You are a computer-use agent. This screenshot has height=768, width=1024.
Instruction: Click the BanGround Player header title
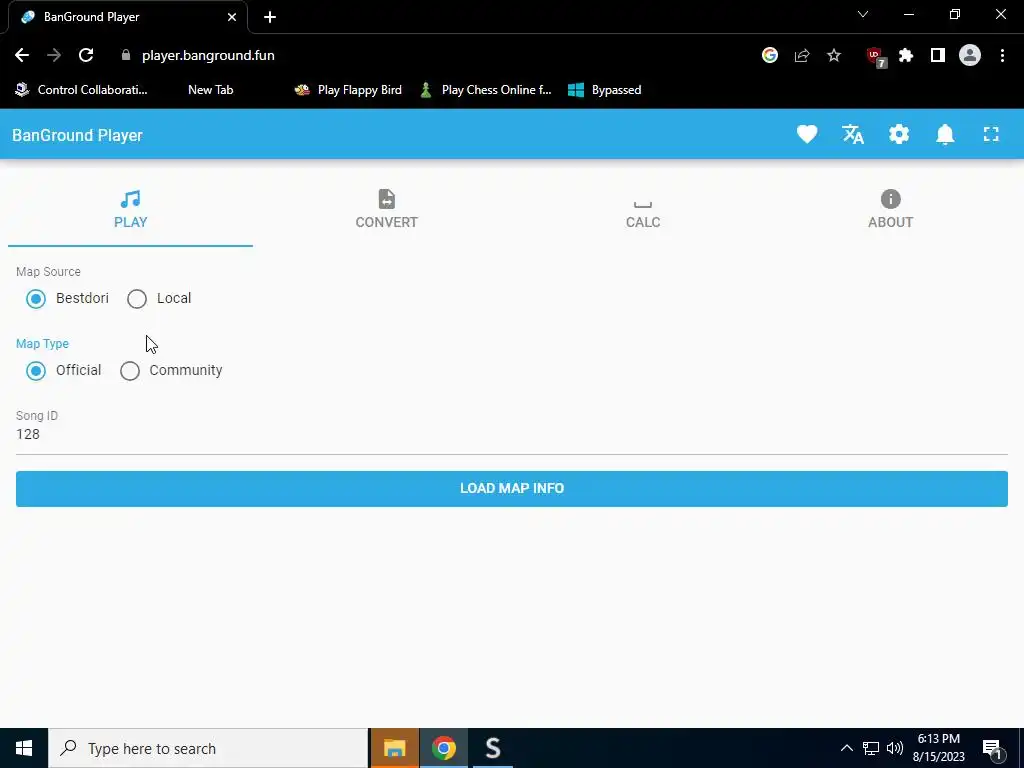(x=77, y=135)
